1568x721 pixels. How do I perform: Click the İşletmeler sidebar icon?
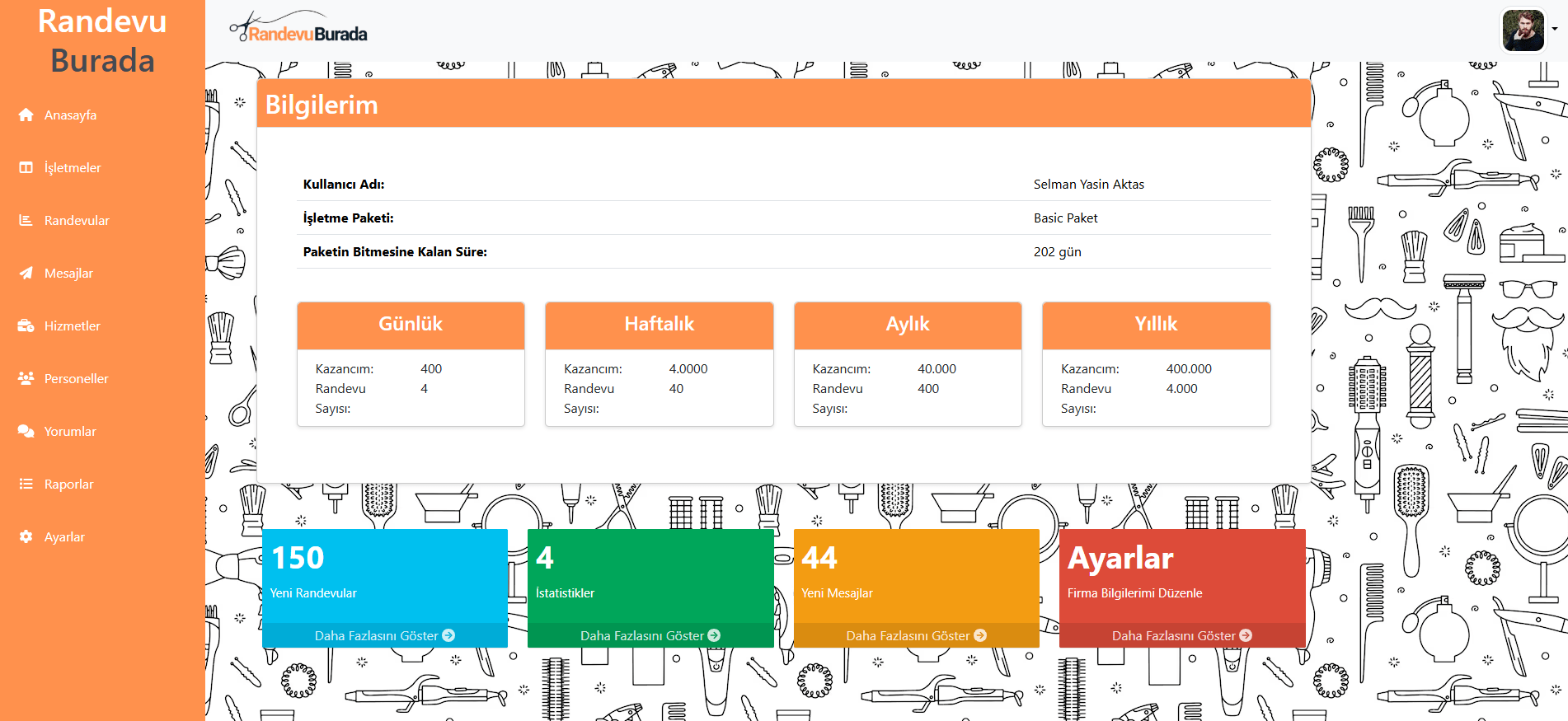point(26,167)
